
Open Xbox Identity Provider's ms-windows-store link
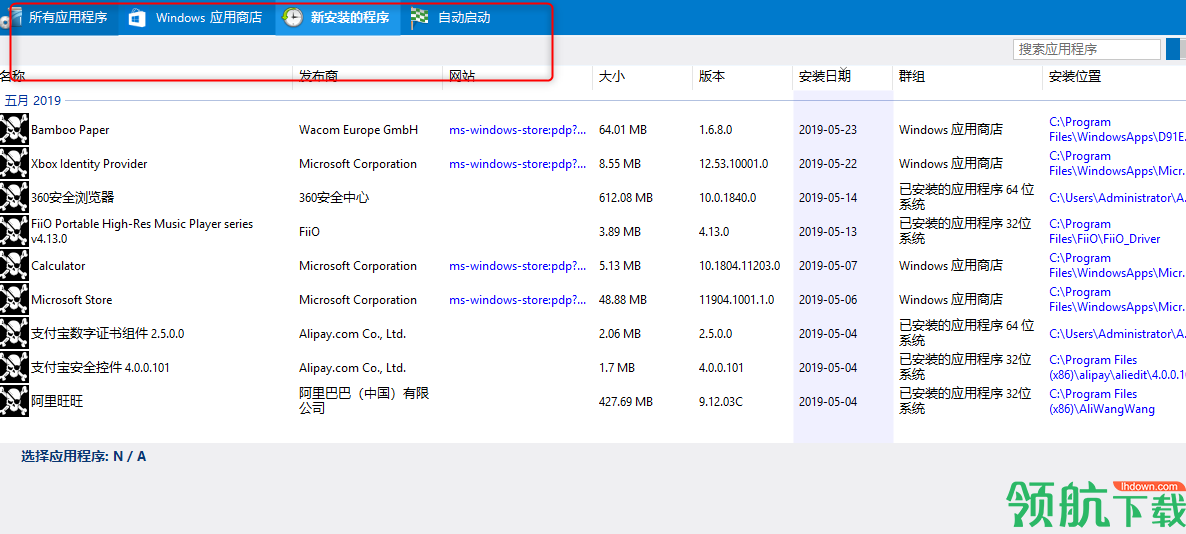[517, 164]
